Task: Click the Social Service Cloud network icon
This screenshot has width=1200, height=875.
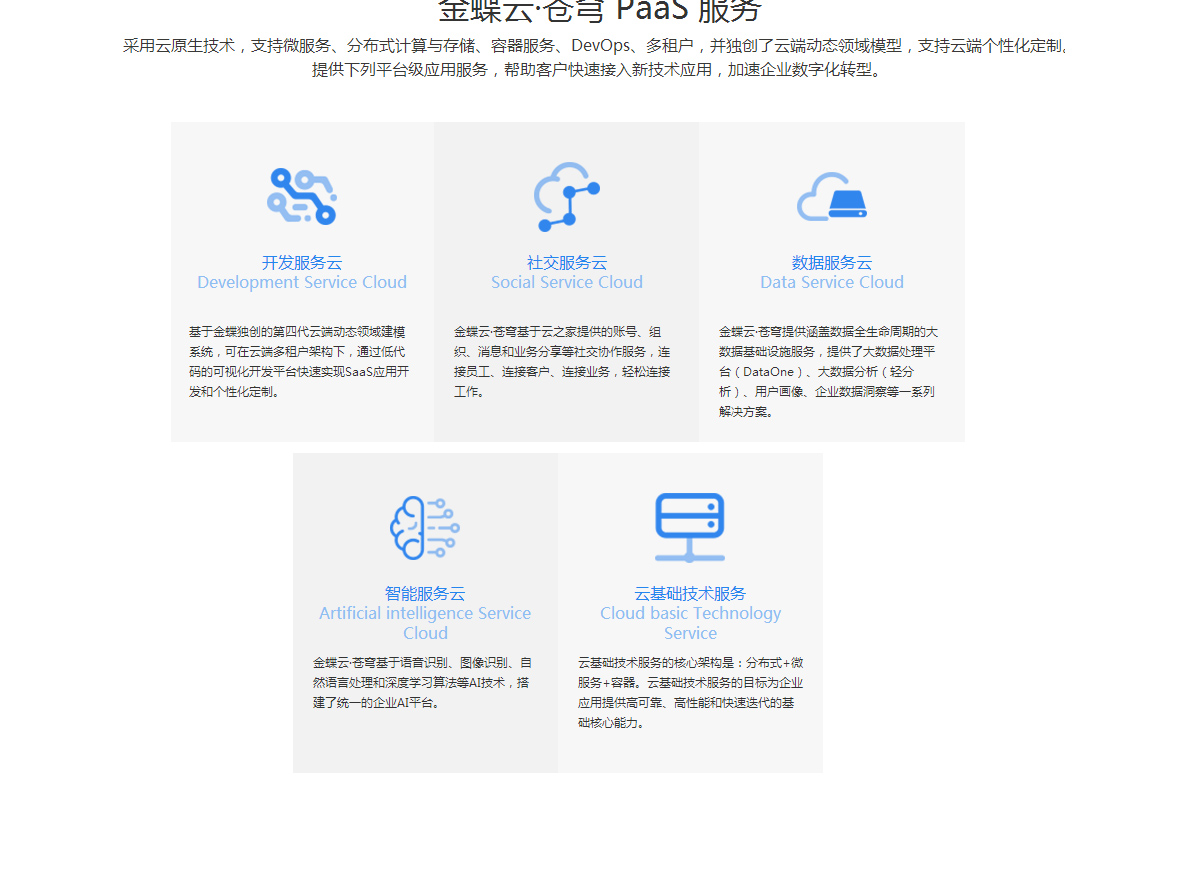Action: coord(567,196)
